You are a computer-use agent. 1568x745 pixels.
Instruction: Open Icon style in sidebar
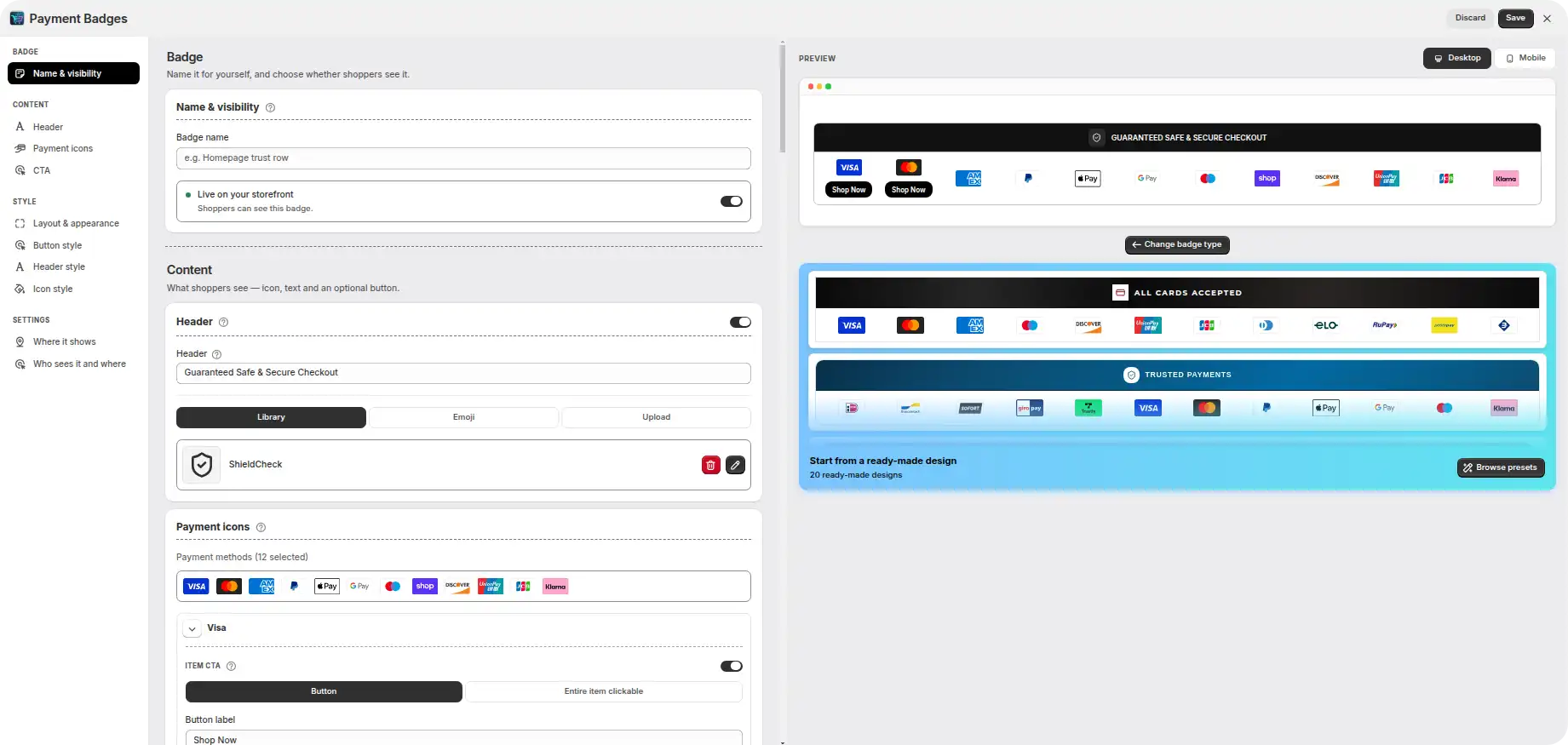coord(53,289)
